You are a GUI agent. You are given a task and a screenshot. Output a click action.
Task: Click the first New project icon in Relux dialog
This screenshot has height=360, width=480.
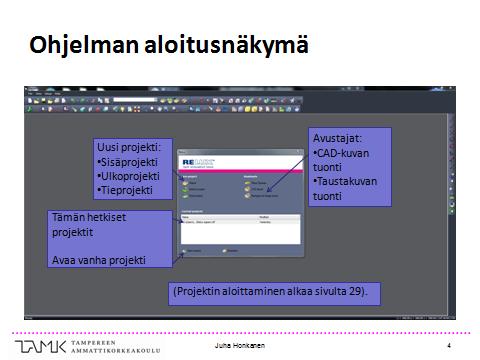click(x=185, y=183)
